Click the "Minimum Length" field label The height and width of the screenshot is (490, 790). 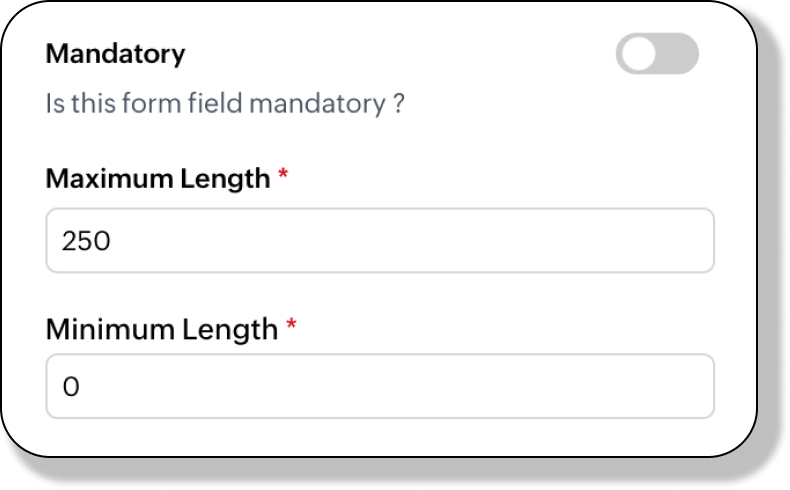pyautogui.click(x=161, y=328)
